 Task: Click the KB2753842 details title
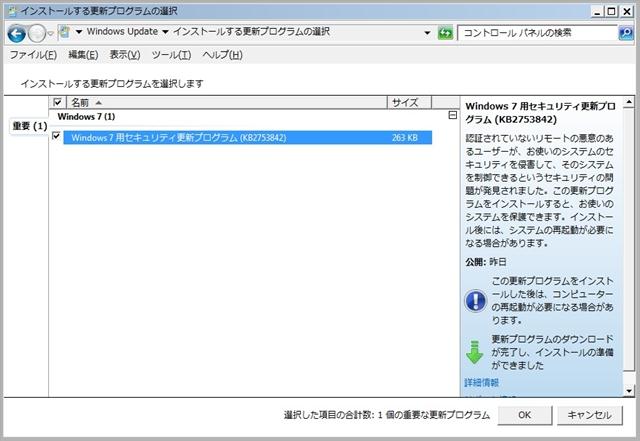(540, 113)
